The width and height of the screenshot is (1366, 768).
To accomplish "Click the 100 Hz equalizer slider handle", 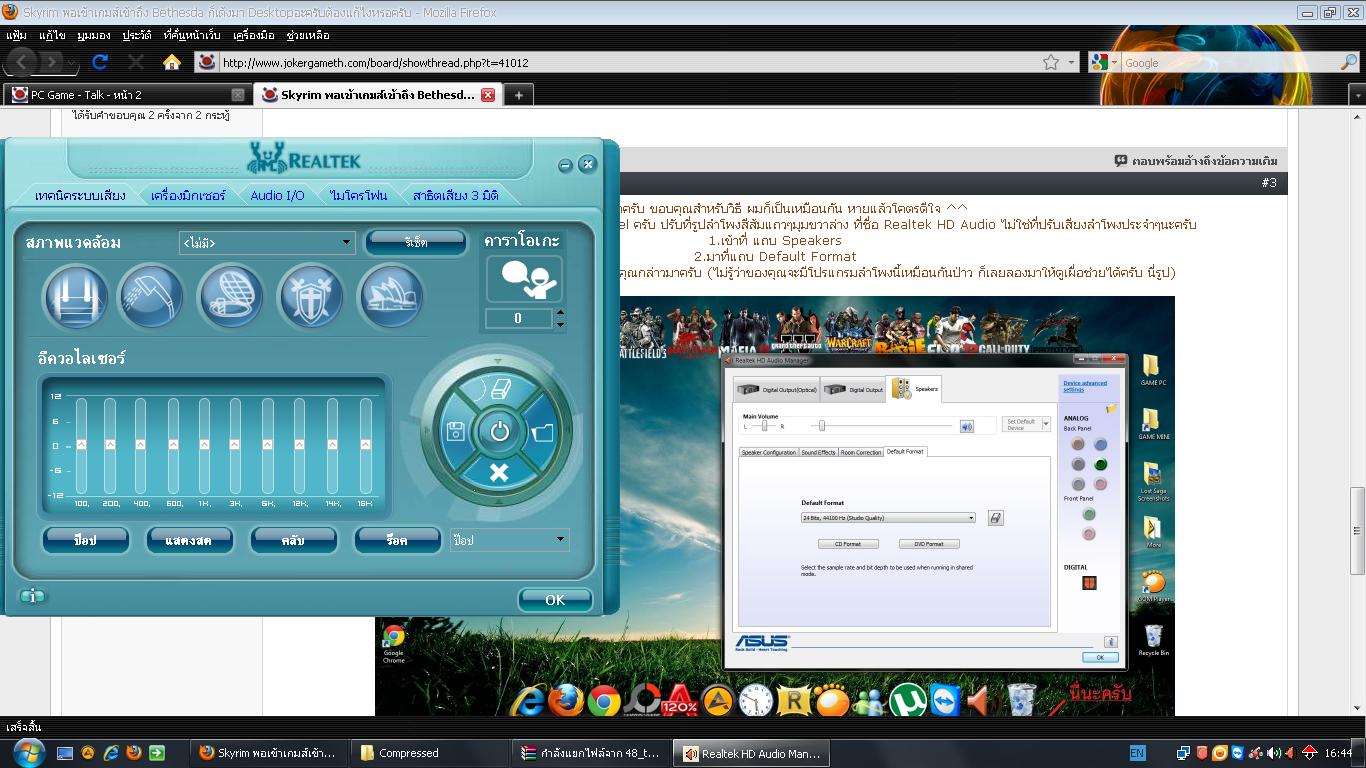I will (82, 444).
